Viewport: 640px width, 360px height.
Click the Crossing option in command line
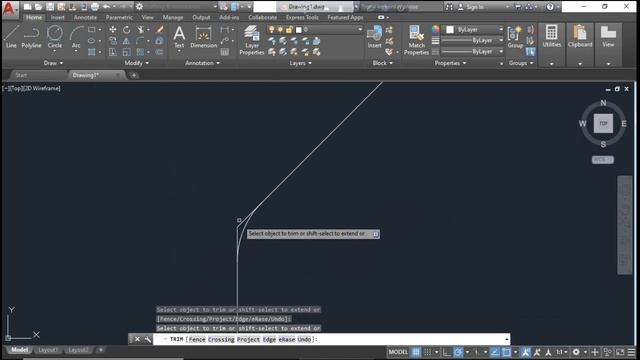point(221,339)
